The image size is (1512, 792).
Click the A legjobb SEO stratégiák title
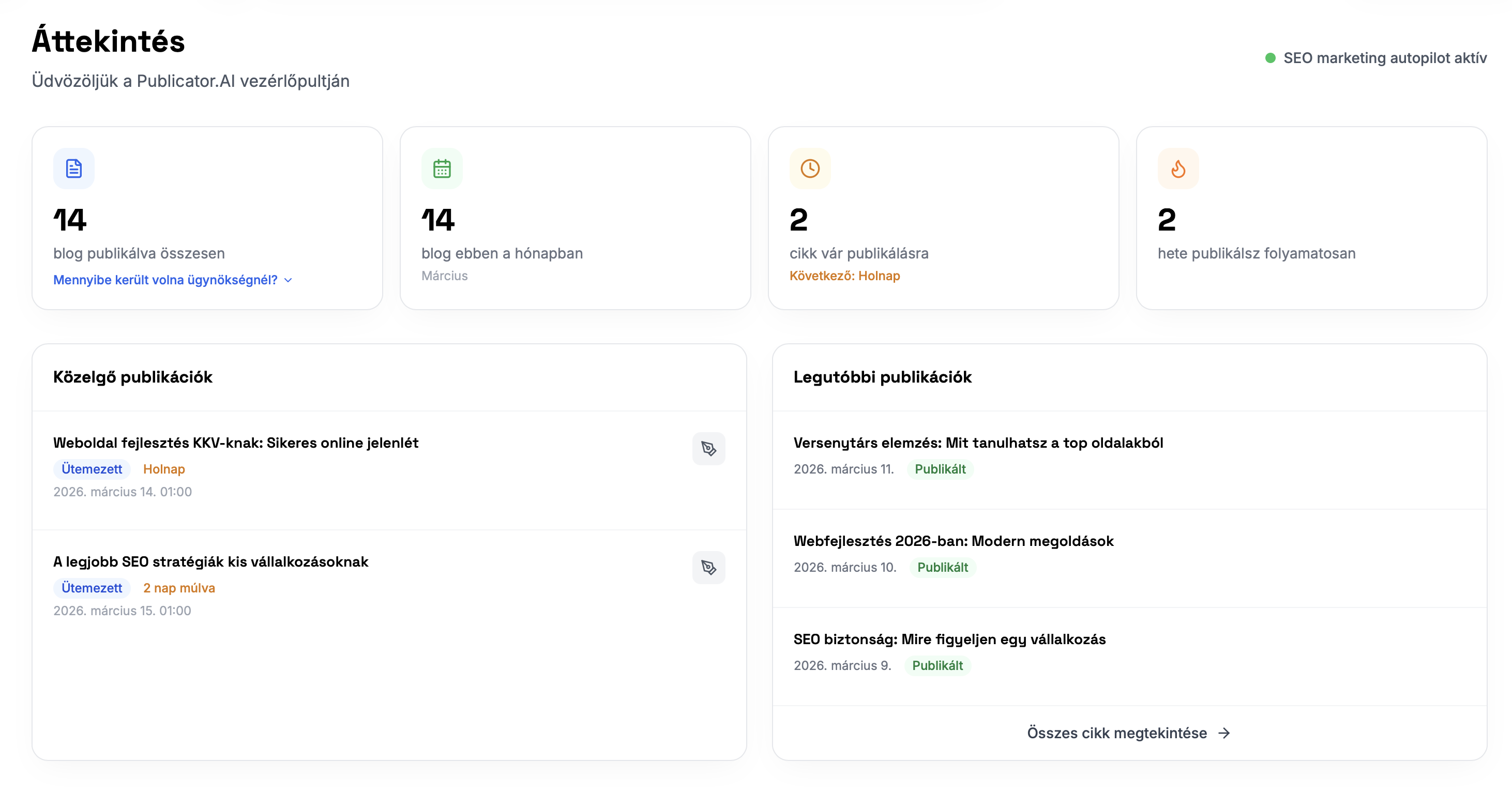tap(210, 561)
